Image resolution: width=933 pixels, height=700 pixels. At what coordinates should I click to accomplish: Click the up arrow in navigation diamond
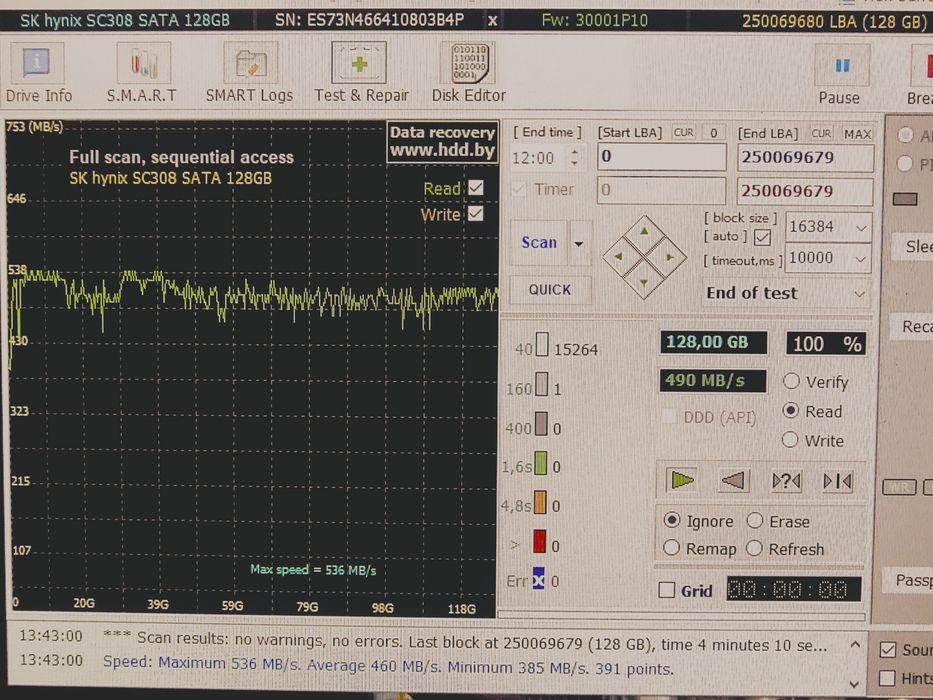pyautogui.click(x=644, y=231)
